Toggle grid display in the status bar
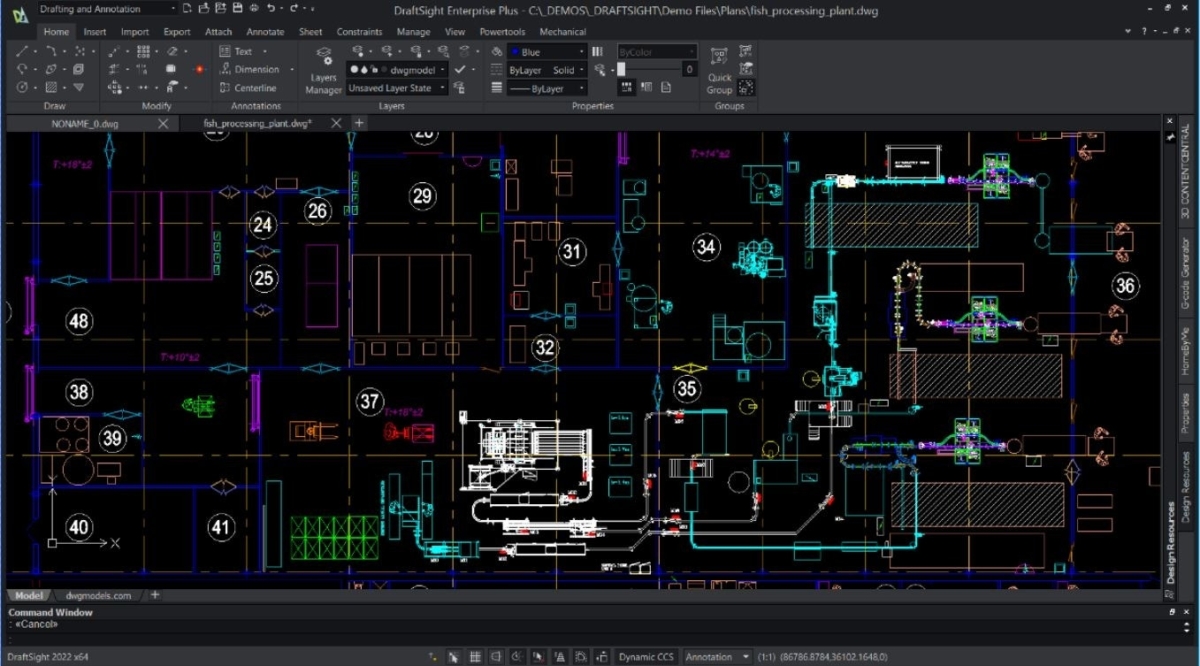The height and width of the screenshot is (666, 1200). [475, 656]
